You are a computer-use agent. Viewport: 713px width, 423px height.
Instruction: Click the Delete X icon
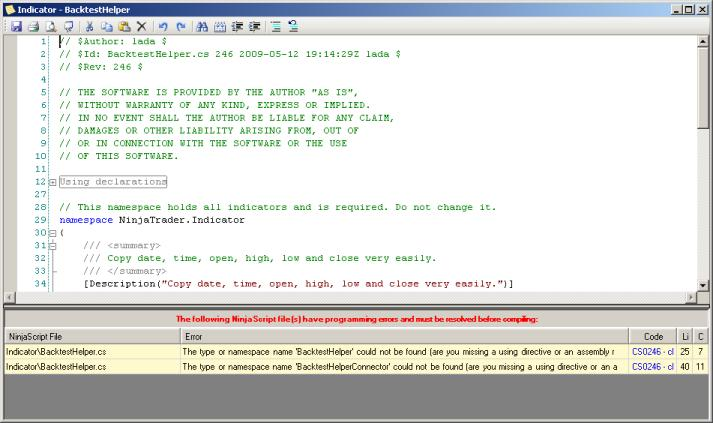pos(142,26)
